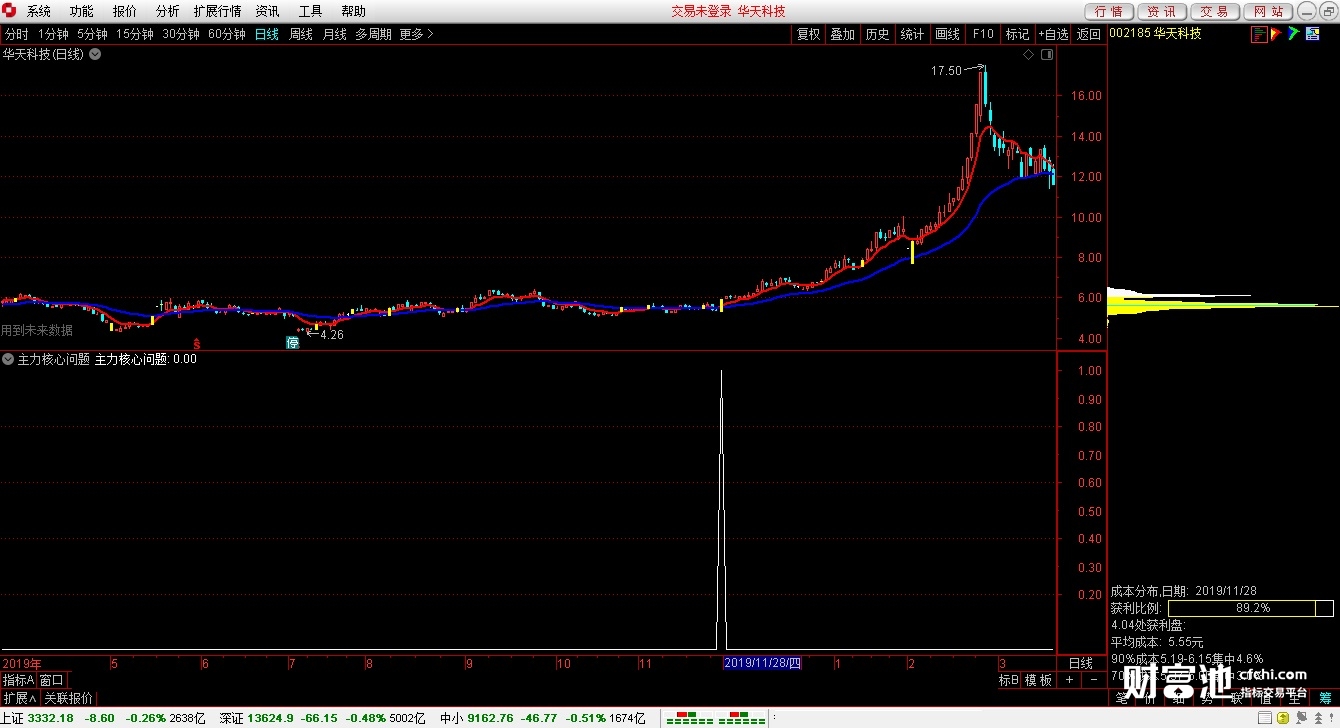Switch to 60分钟 period
This screenshot has width=1340, height=728.
pos(227,34)
